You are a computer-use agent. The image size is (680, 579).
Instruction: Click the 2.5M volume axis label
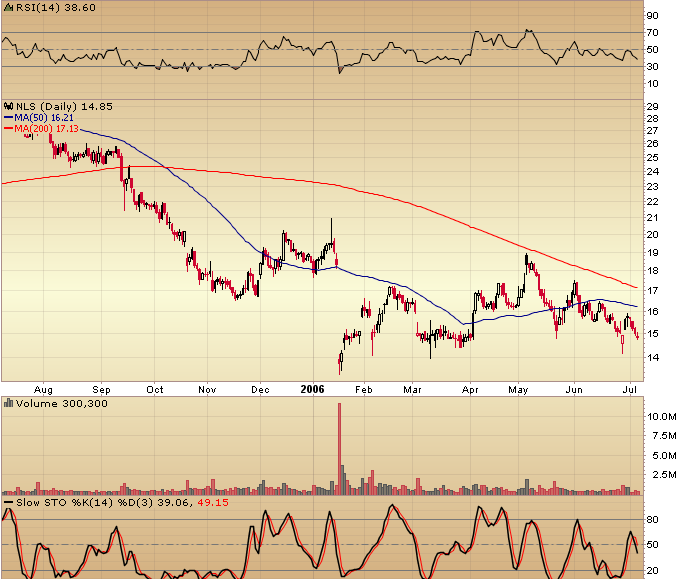[664, 474]
